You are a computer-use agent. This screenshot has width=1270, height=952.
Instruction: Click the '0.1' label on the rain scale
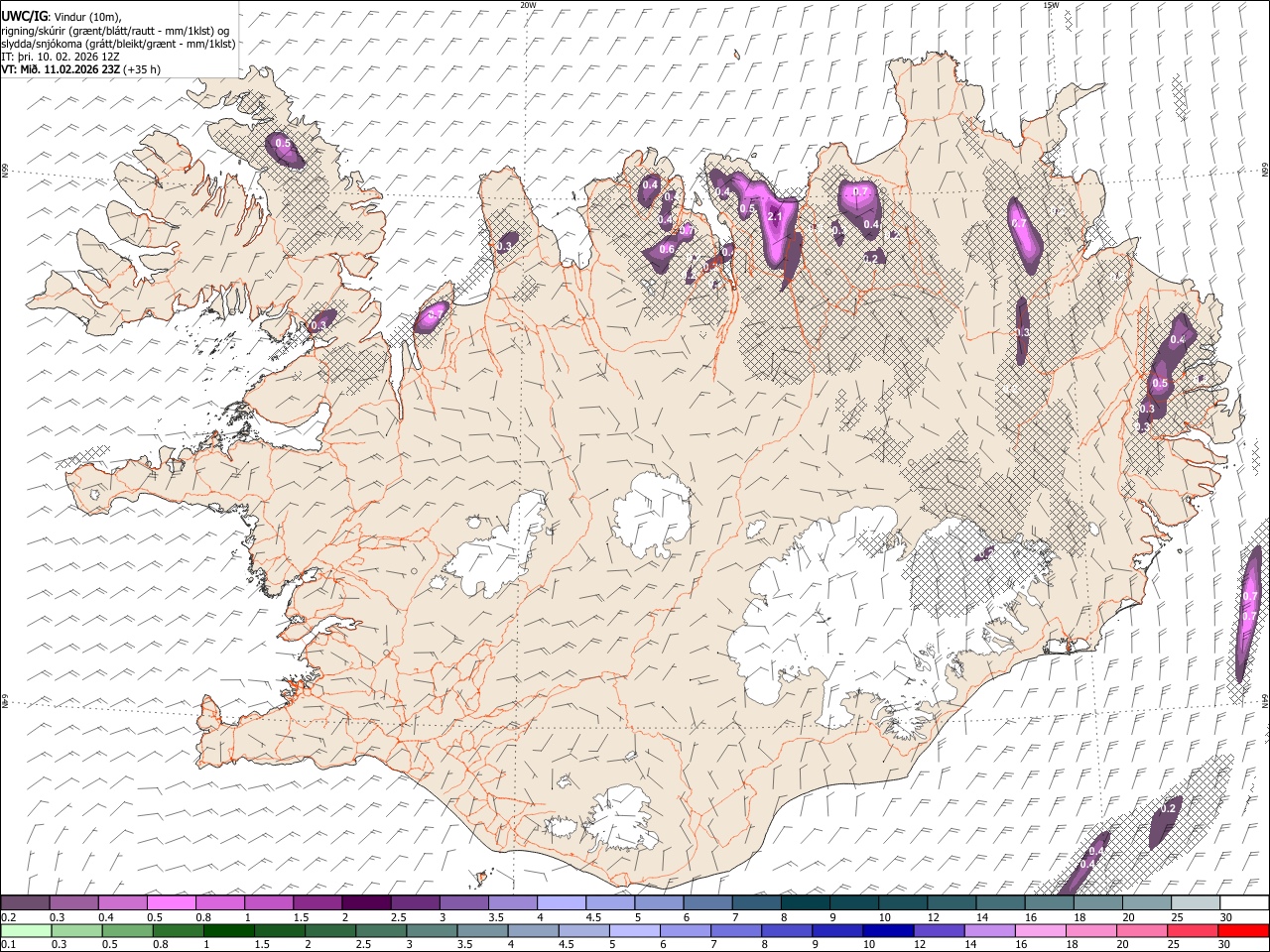pyautogui.click(x=9, y=945)
